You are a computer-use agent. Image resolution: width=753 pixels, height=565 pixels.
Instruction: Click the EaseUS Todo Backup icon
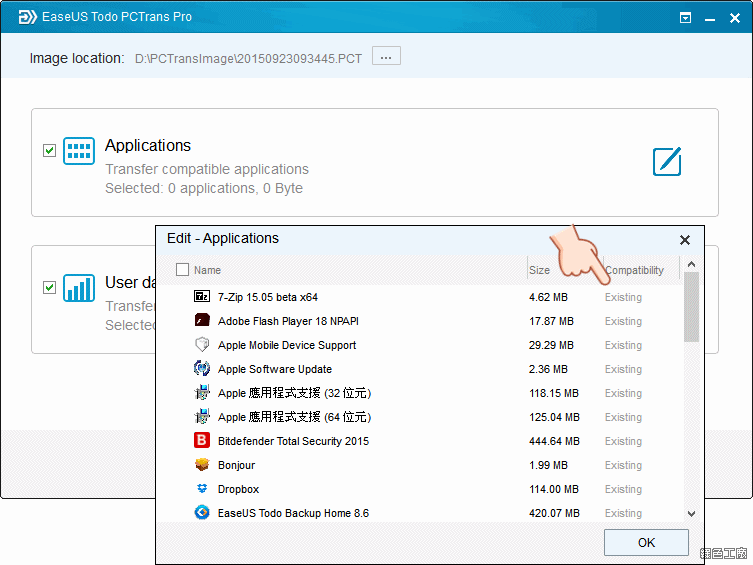click(x=202, y=512)
